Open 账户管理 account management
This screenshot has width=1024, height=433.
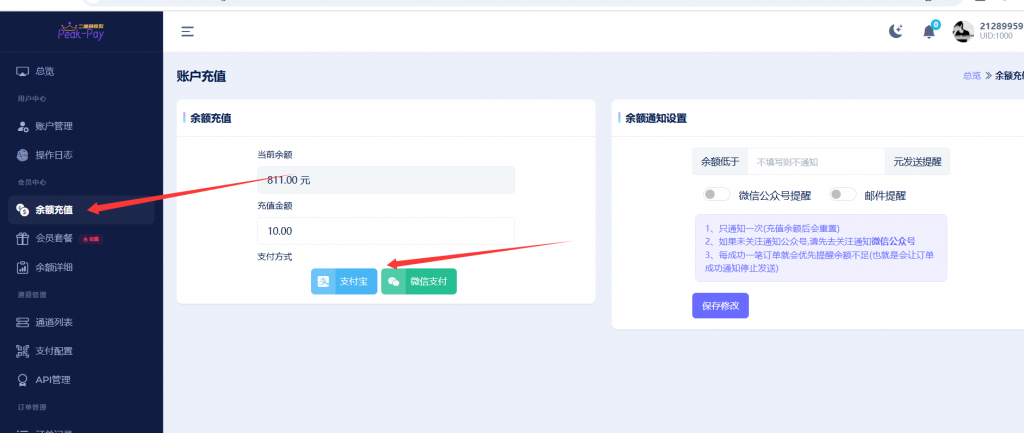point(54,126)
